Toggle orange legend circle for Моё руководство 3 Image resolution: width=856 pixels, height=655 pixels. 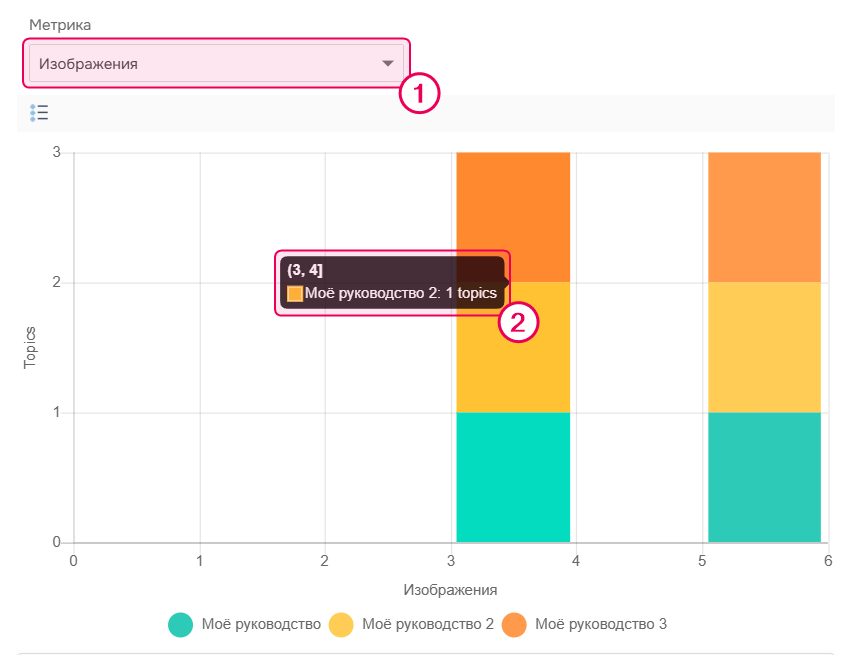point(515,625)
